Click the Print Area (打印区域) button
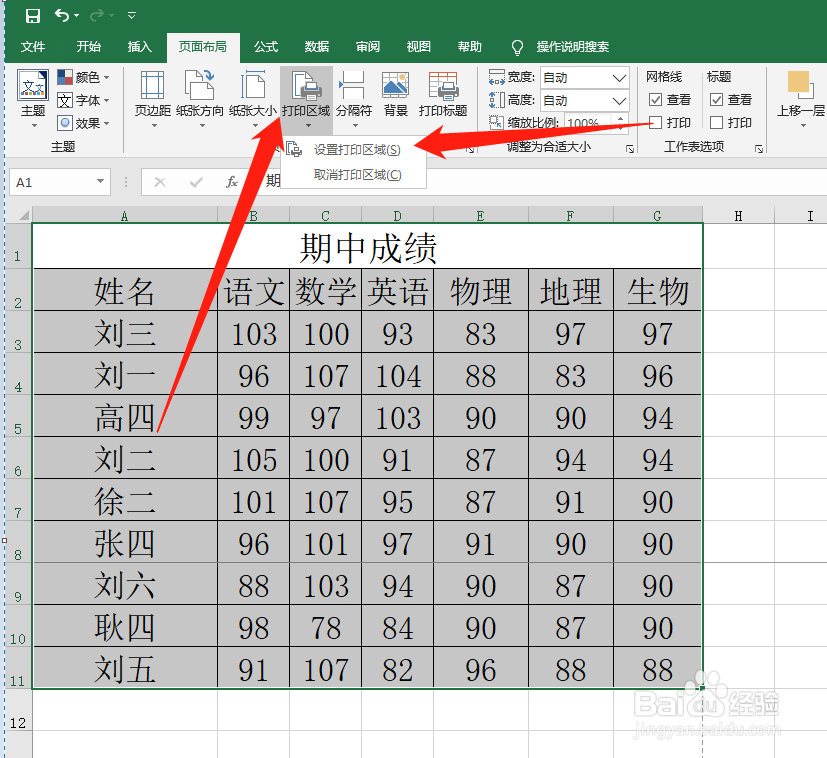 [306, 99]
